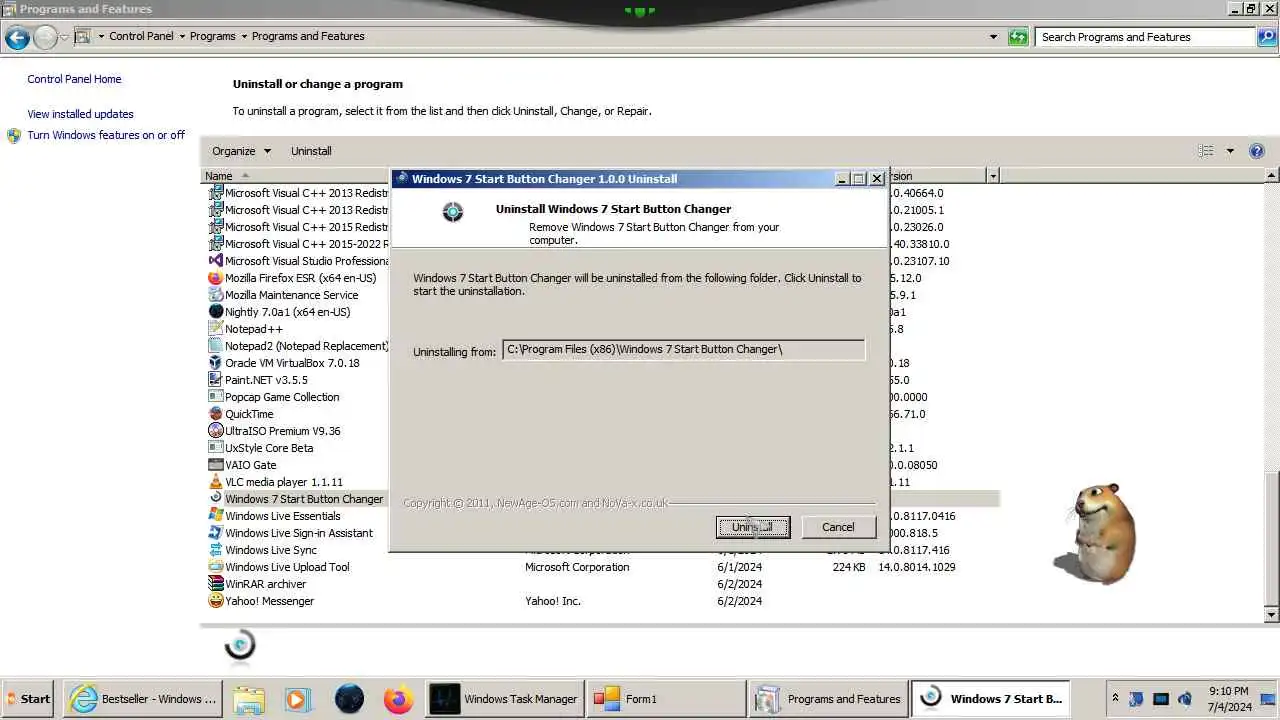Switch to Form1 taskbar button
Viewport: 1280px width, 720px height.
point(666,699)
